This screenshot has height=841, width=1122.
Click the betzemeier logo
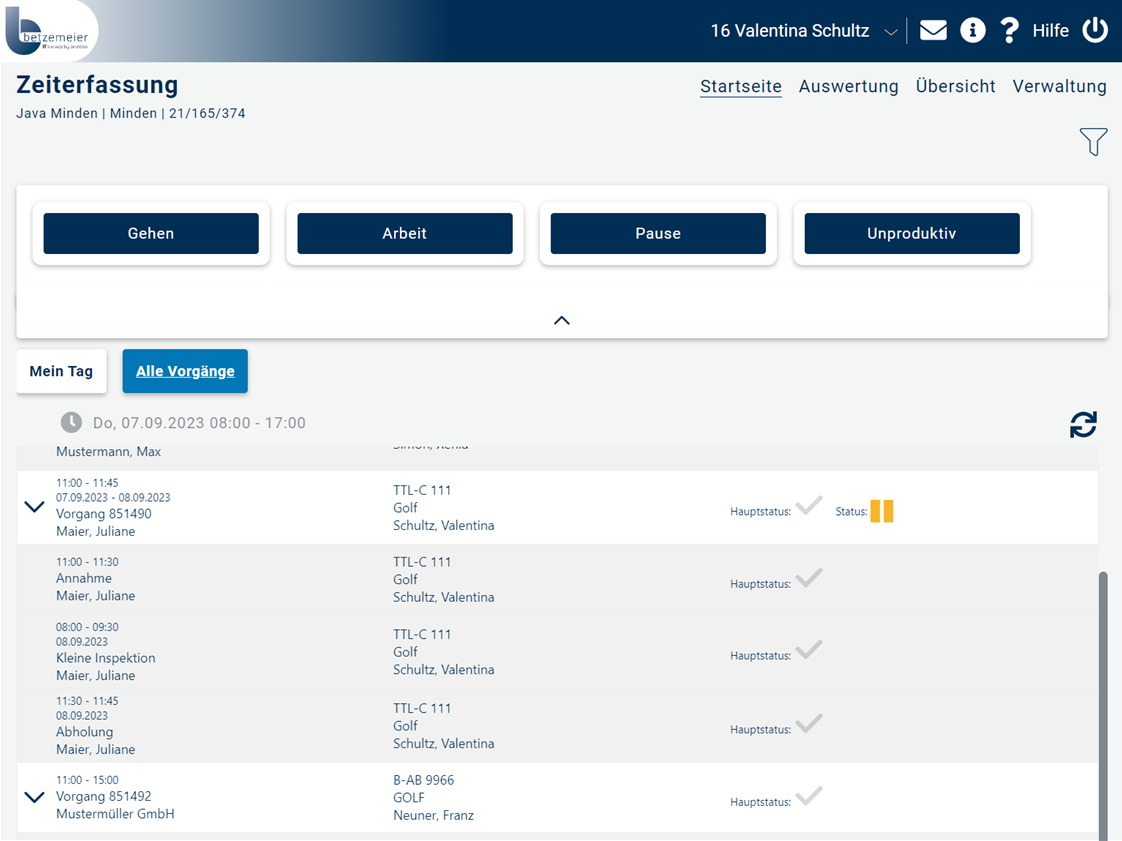click(x=49, y=30)
